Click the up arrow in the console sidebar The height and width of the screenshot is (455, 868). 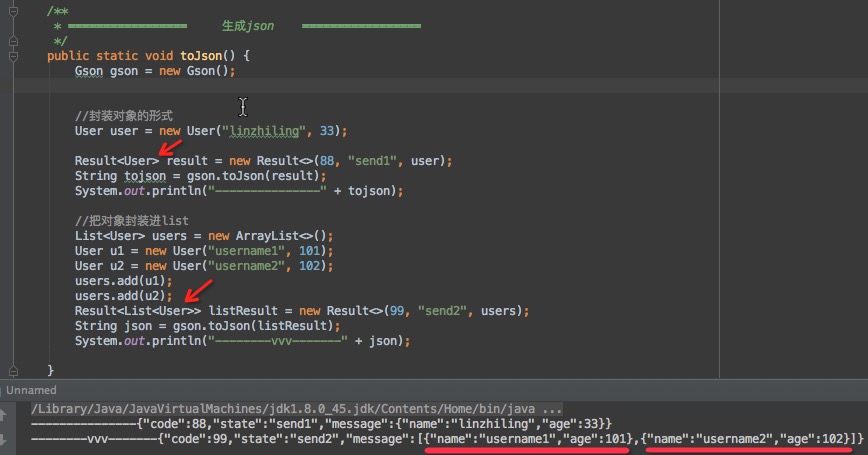(3, 413)
